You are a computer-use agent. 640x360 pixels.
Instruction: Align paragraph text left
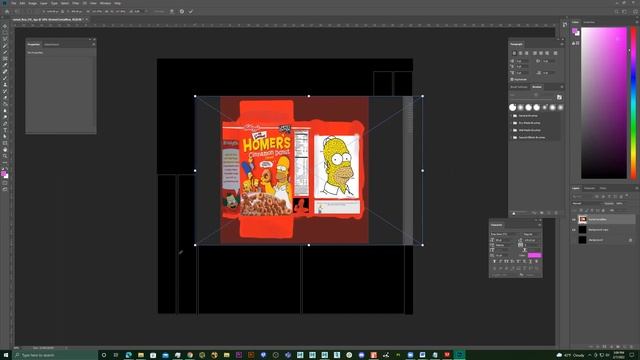point(514,53)
